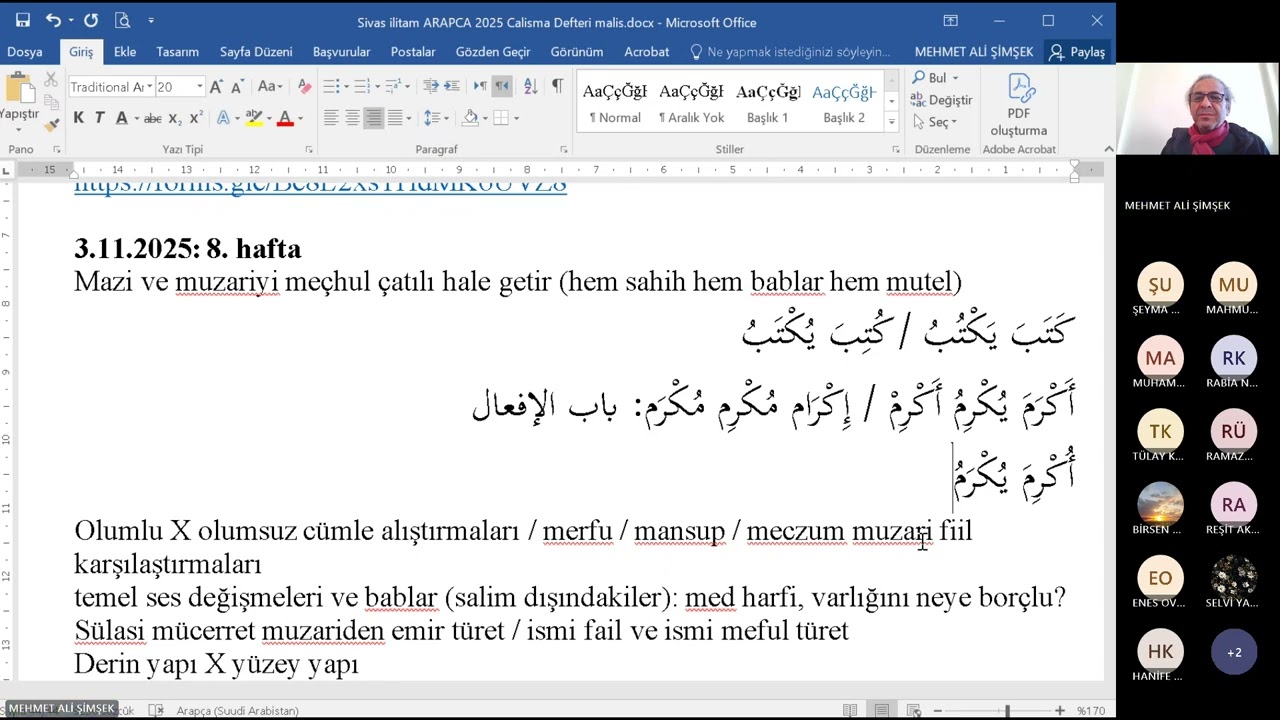Create PDF with the Adobe Acrobat icon

coord(1019,105)
